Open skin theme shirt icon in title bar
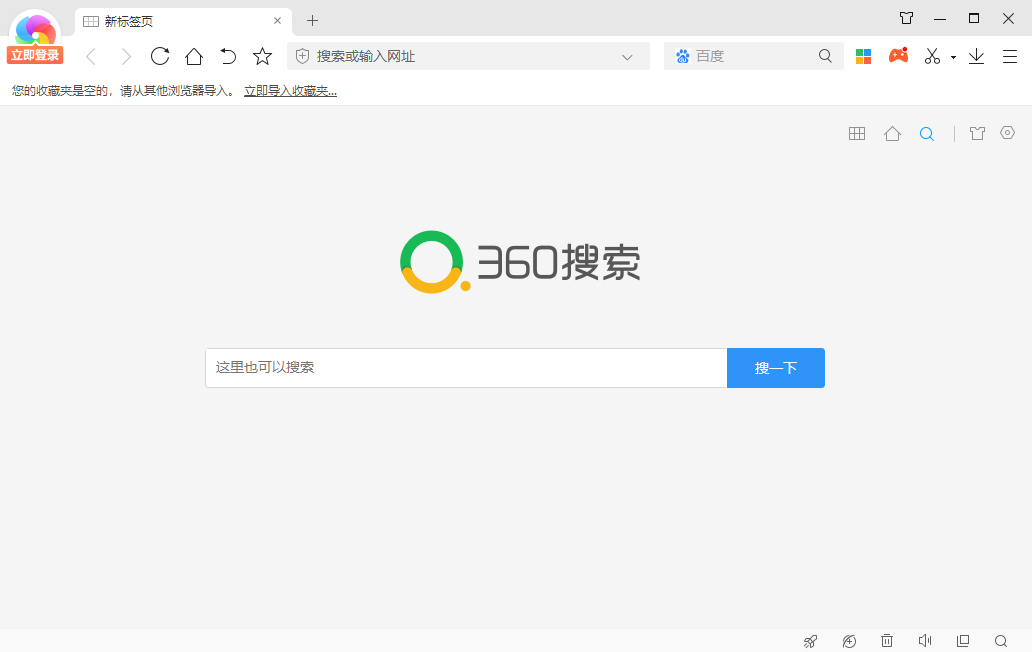Image resolution: width=1032 pixels, height=652 pixels. (906, 18)
